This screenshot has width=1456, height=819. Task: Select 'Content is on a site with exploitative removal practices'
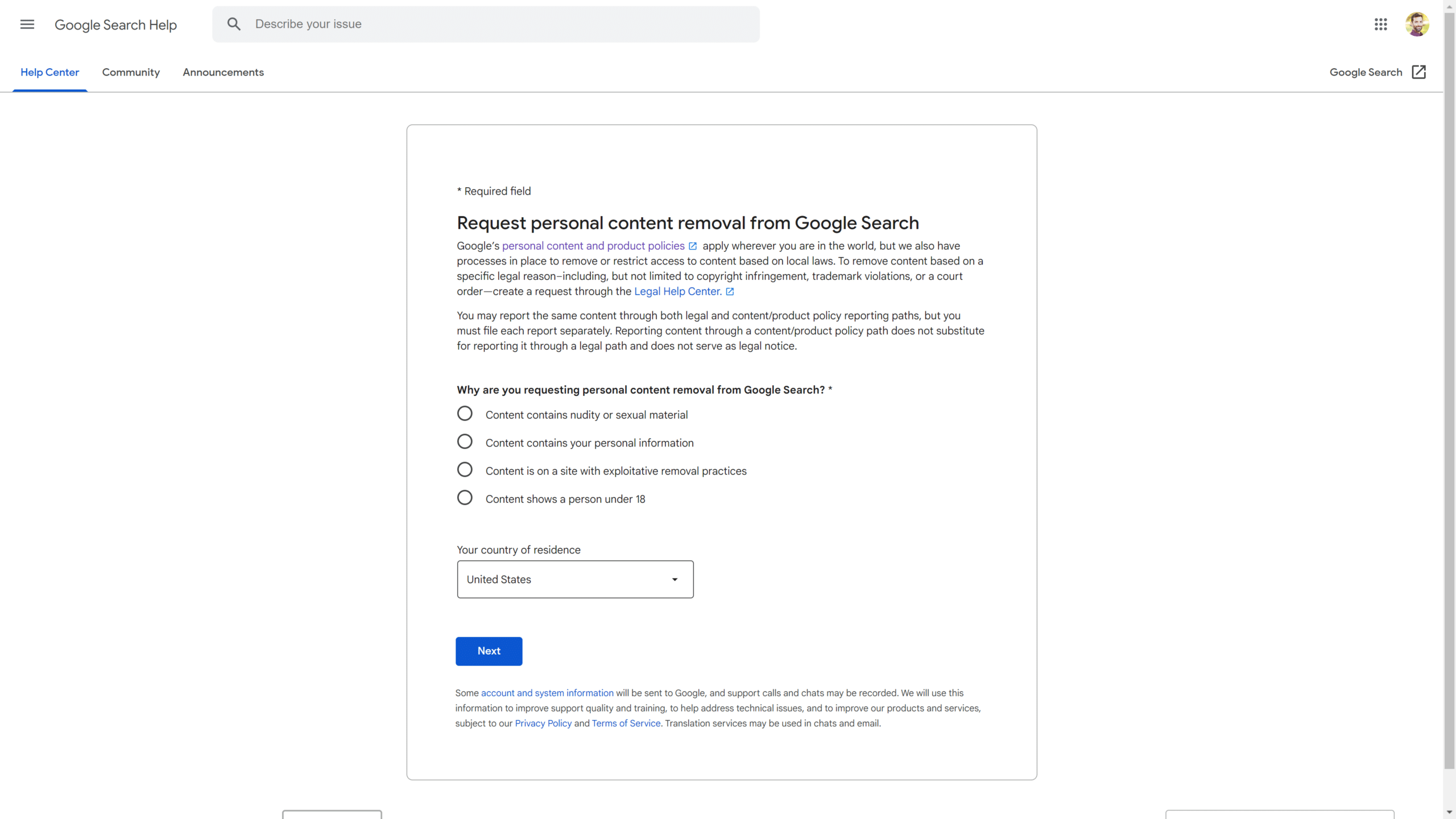point(465,470)
